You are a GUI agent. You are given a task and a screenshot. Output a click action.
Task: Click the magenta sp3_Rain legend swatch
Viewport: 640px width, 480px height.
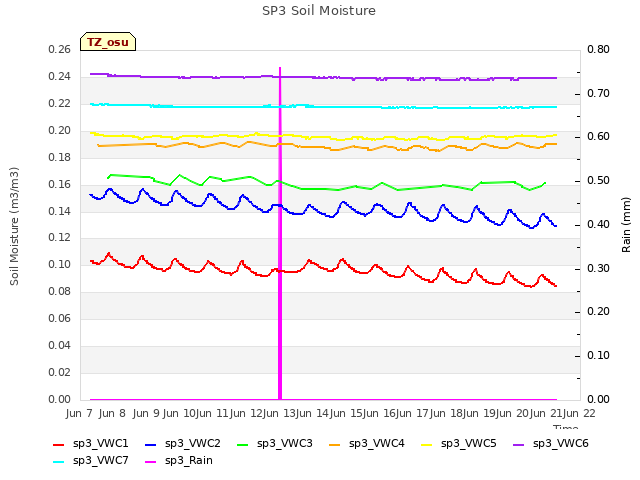click(151, 462)
